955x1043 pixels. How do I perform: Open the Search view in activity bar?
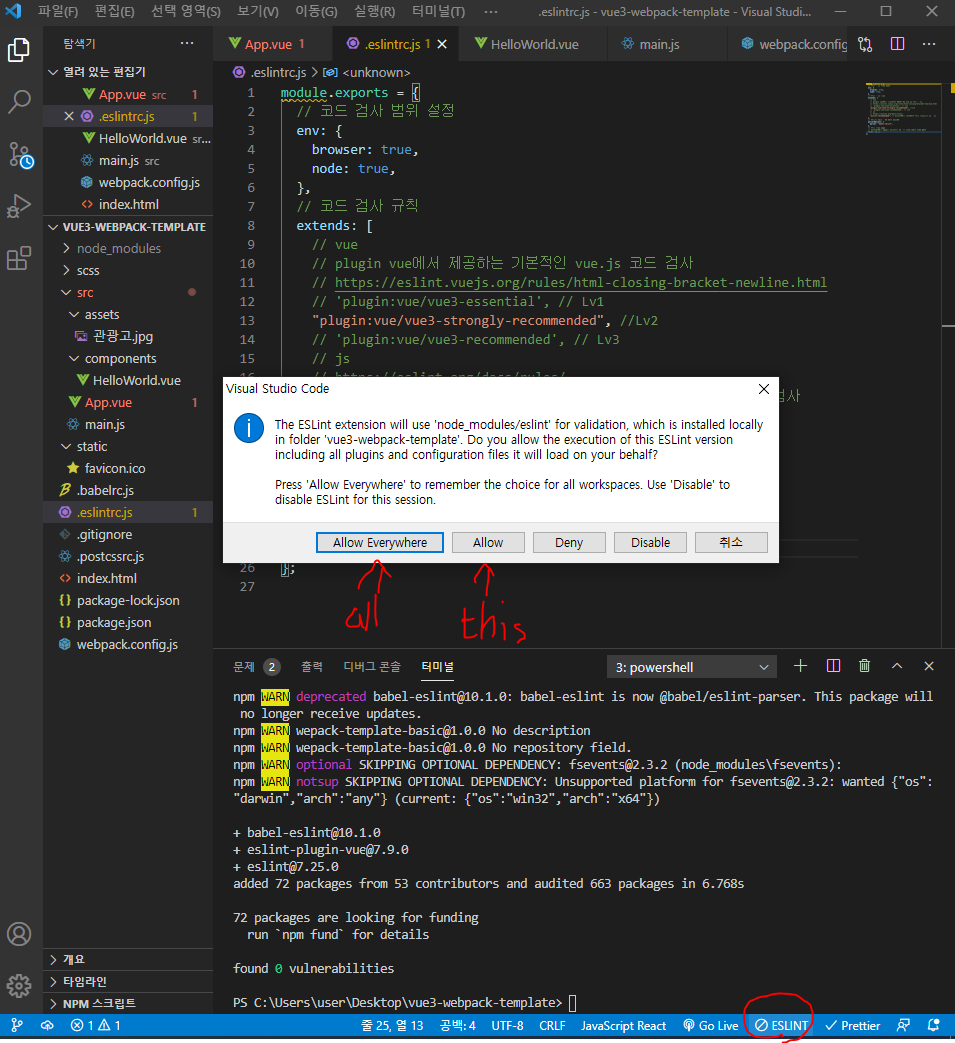tap(19, 102)
